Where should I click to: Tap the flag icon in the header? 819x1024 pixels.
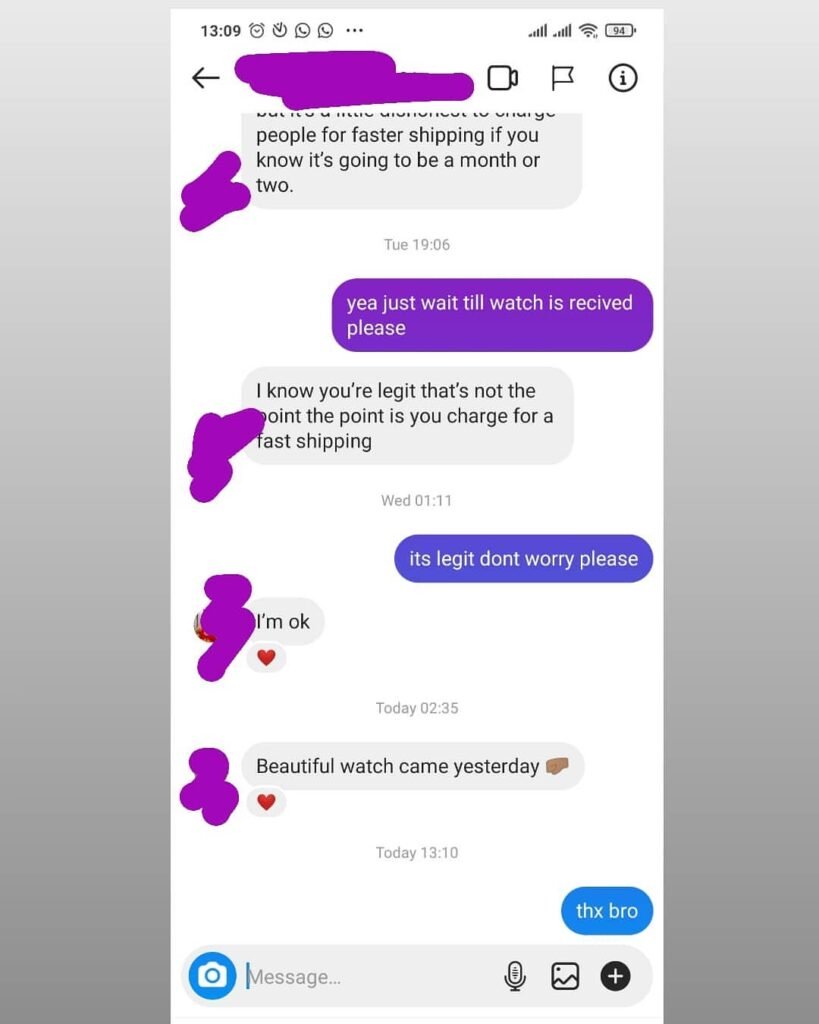[562, 78]
